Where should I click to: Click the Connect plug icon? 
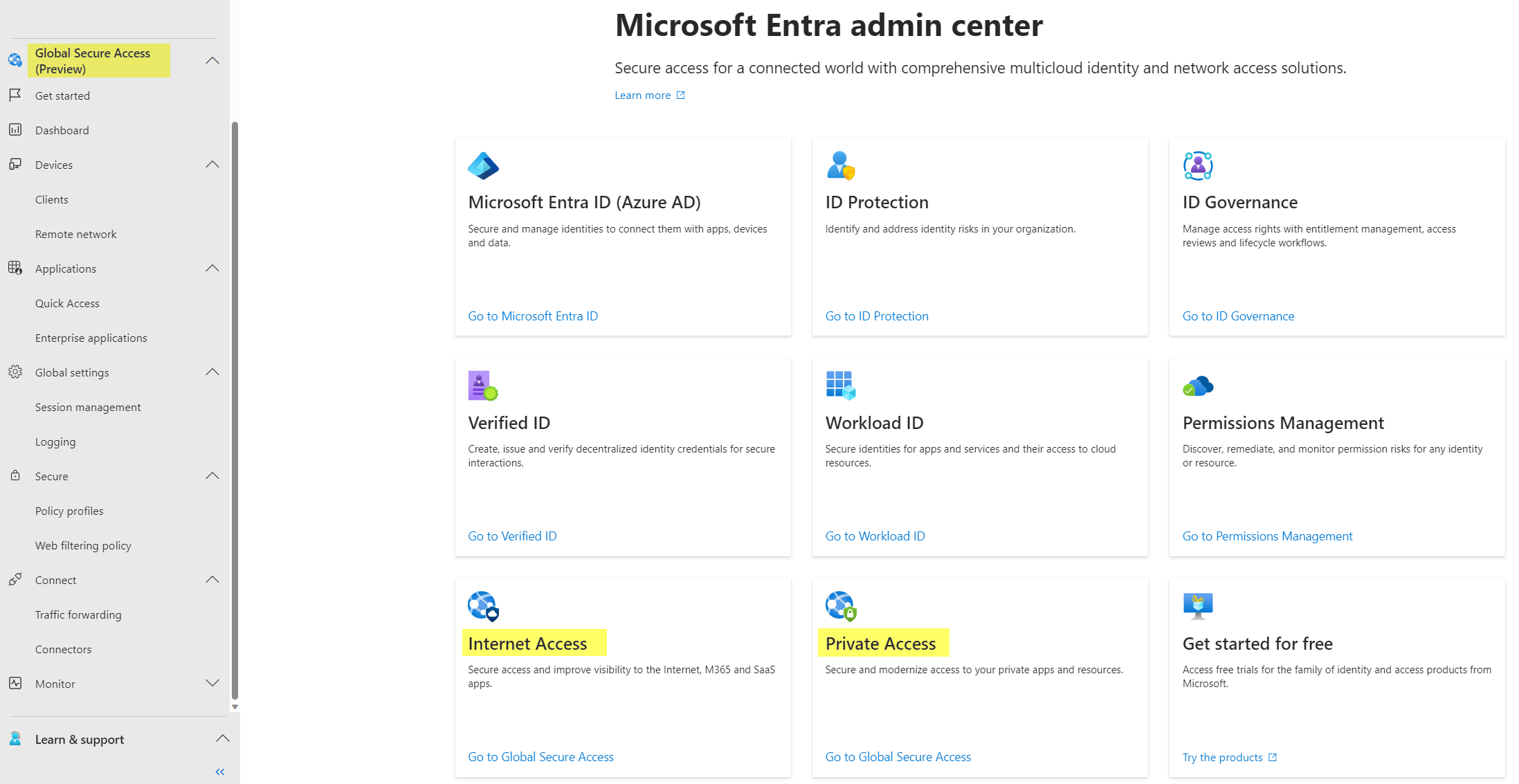tap(15, 579)
